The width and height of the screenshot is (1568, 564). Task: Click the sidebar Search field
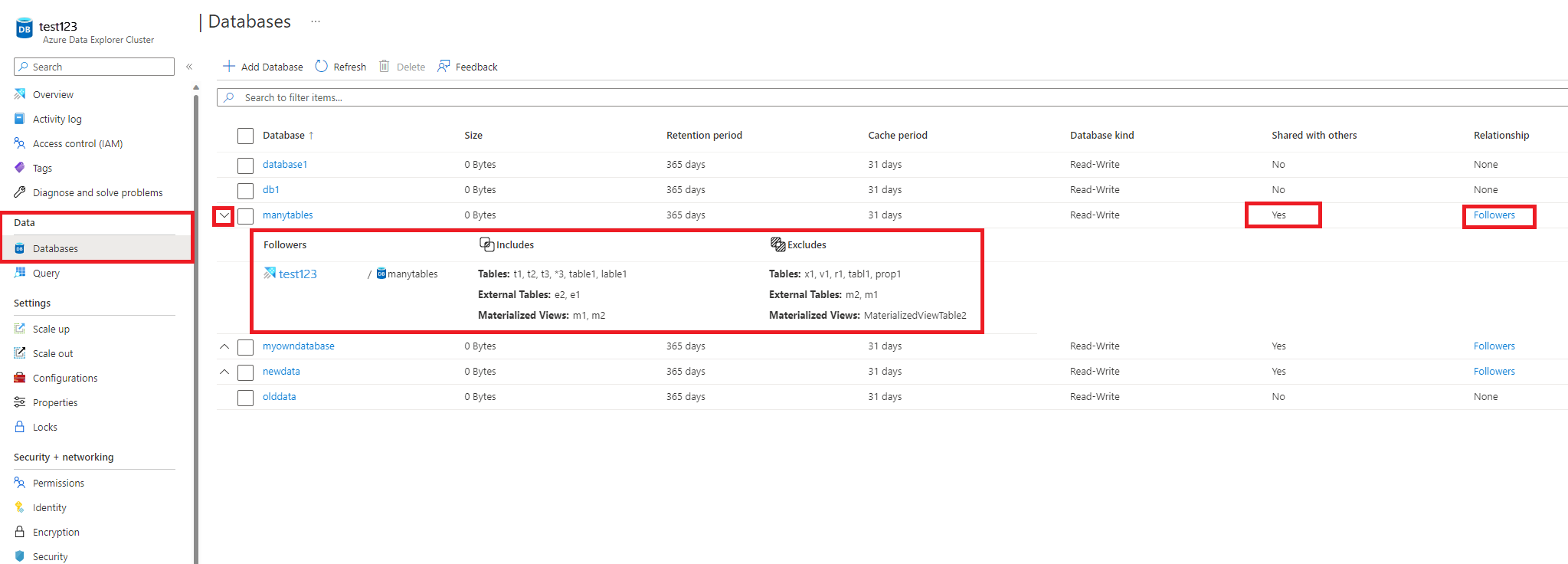pyautogui.click(x=94, y=67)
